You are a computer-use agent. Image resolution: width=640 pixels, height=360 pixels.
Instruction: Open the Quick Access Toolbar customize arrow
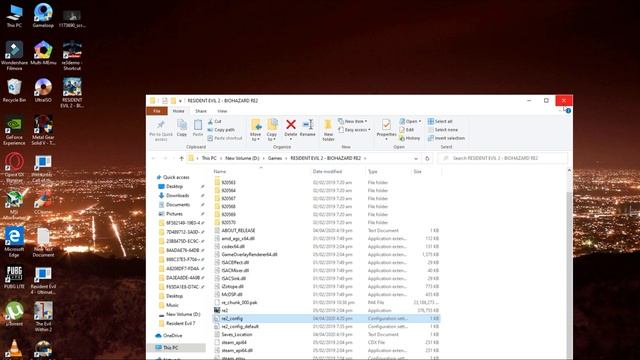click(180, 101)
